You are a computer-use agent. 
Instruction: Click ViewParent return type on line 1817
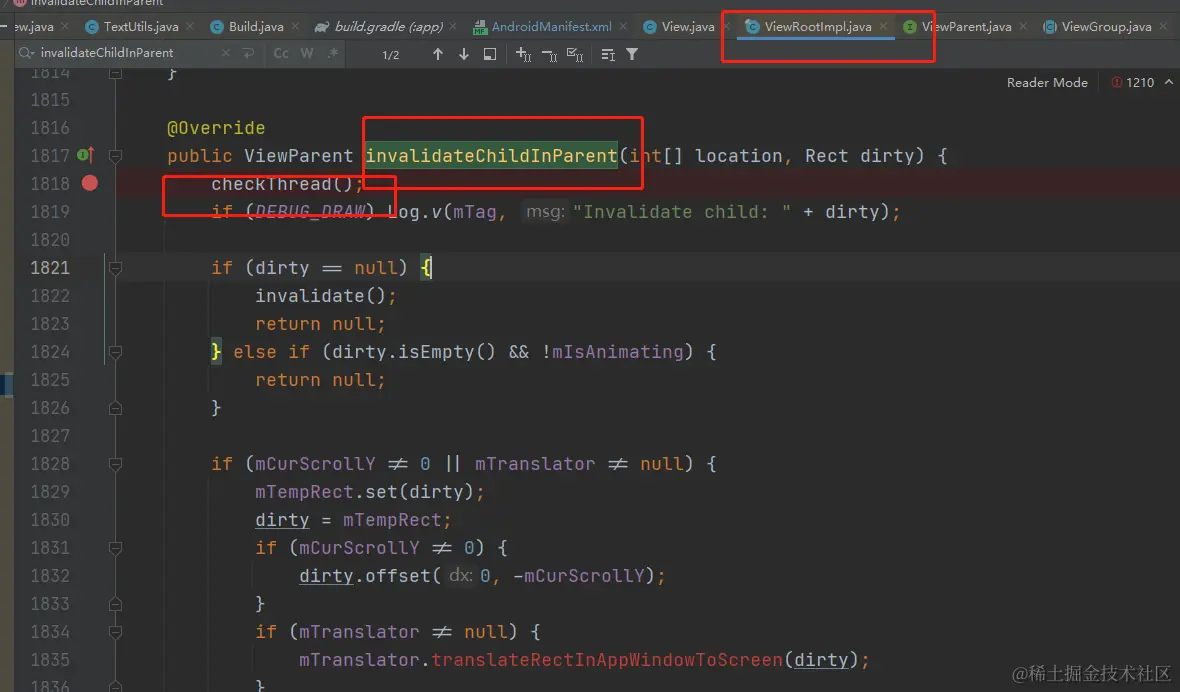(298, 156)
